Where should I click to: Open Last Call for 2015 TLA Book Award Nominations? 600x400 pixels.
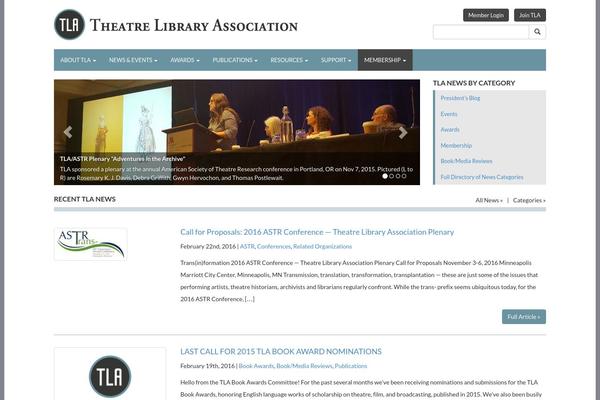click(281, 351)
